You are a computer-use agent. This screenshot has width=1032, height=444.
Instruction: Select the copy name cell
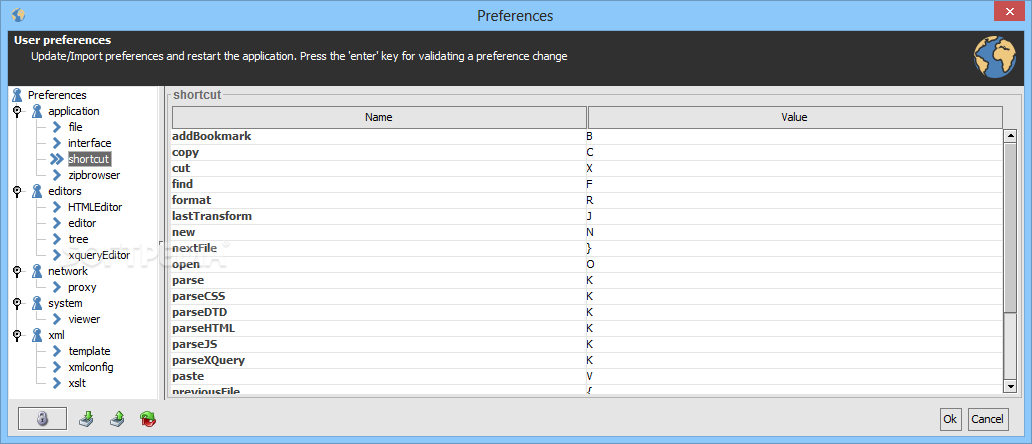[x=378, y=153]
